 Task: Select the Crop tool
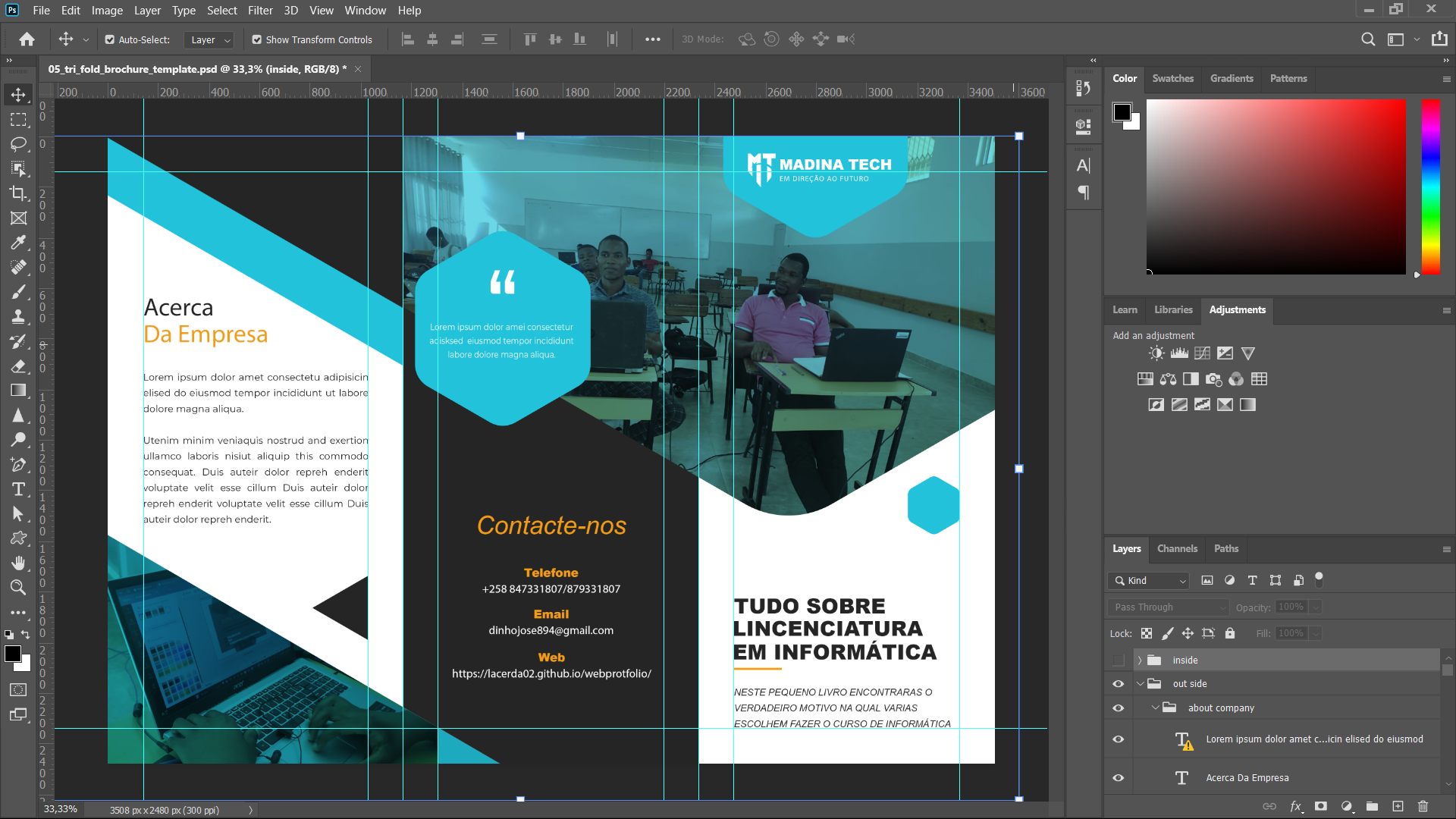tap(18, 193)
